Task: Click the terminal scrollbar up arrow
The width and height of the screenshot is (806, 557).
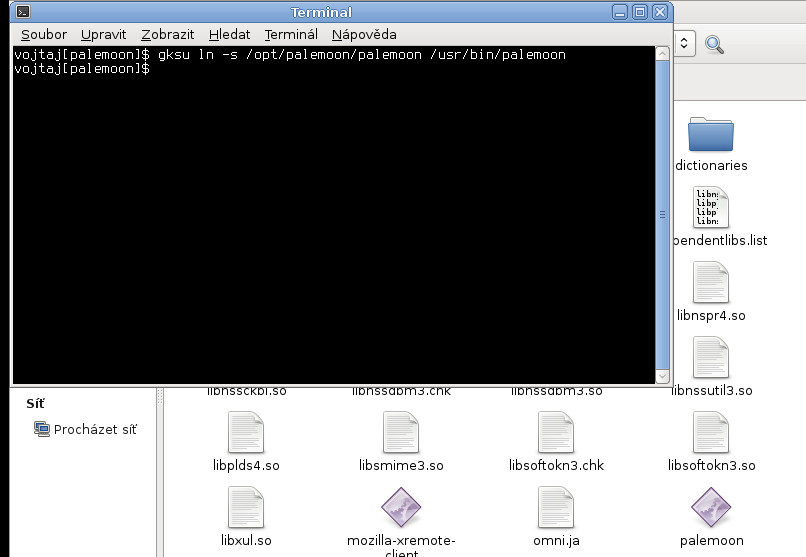Action: 662,53
